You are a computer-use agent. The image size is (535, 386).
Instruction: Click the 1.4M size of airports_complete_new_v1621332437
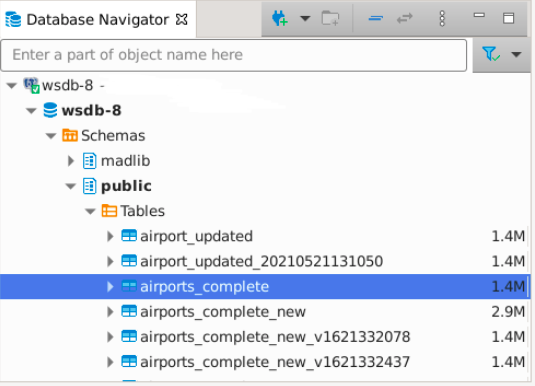(x=508, y=362)
